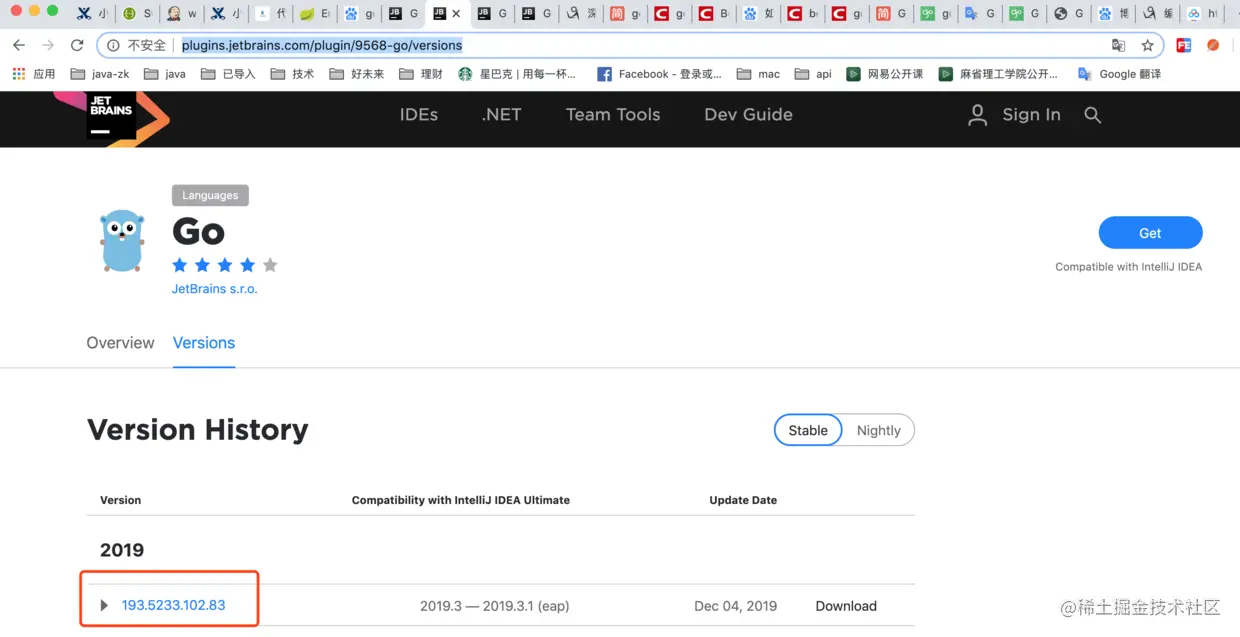Image resolution: width=1240 pixels, height=637 pixels.
Task: Reload the current page
Action: (77, 45)
